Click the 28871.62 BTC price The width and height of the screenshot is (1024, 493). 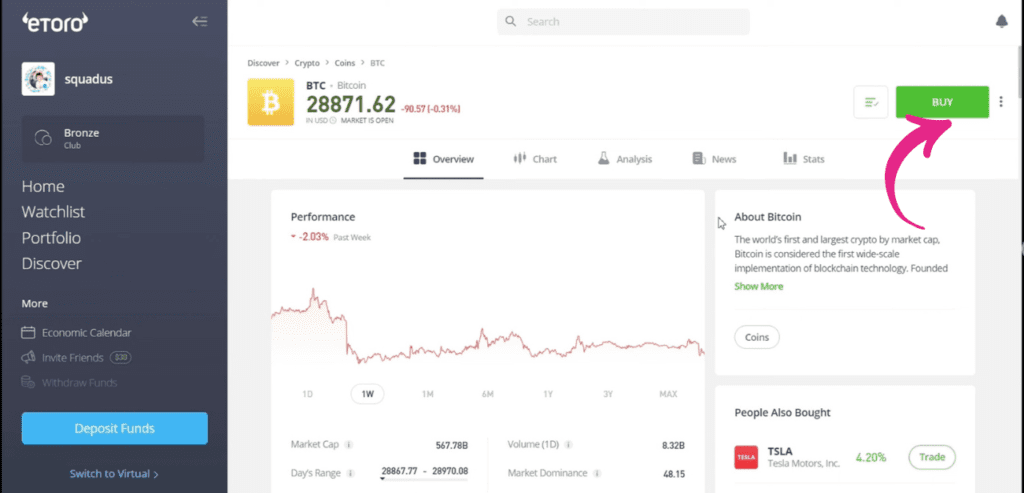[351, 104]
